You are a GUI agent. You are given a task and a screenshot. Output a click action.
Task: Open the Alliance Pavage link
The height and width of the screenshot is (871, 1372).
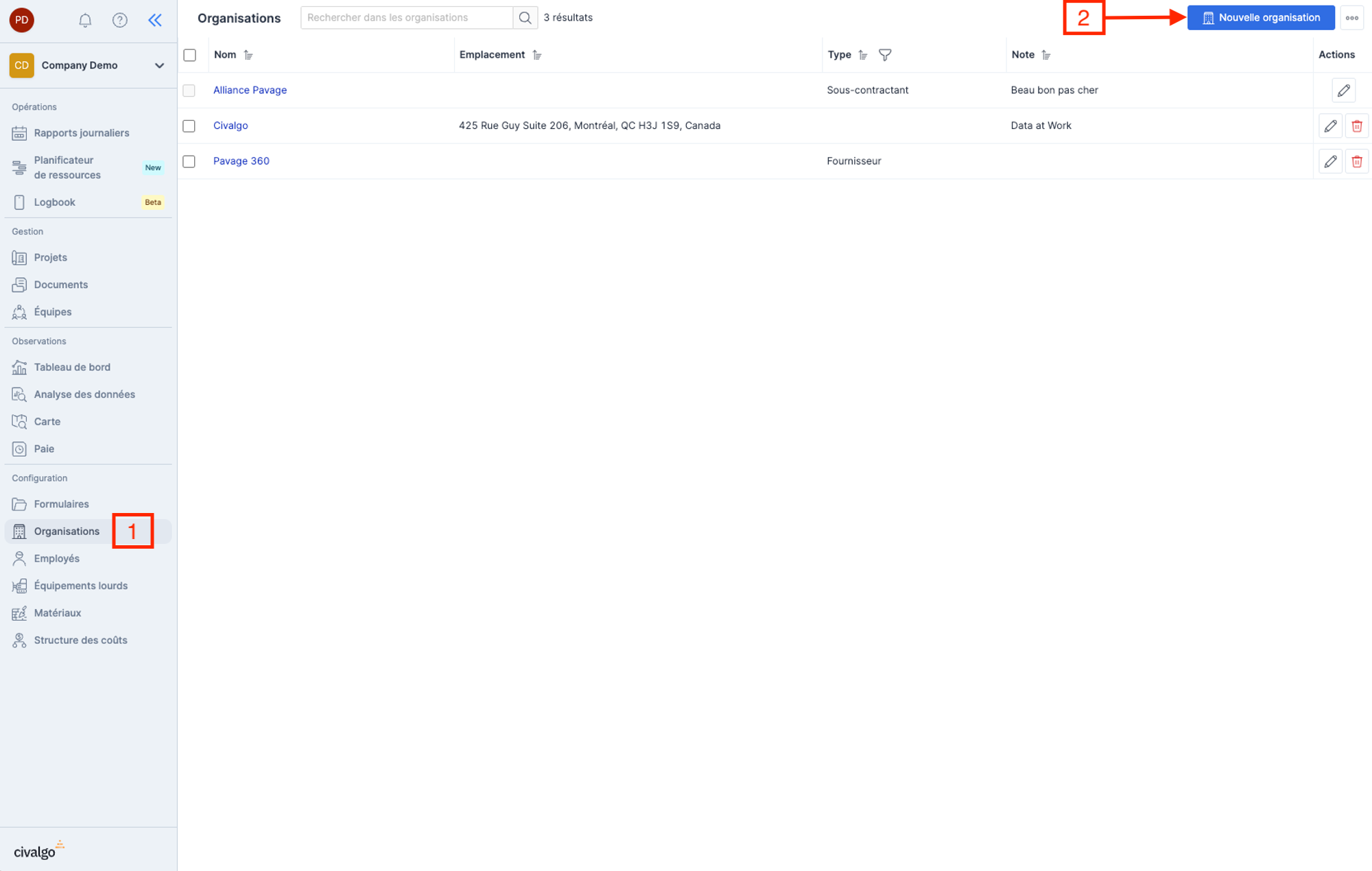[x=250, y=90]
